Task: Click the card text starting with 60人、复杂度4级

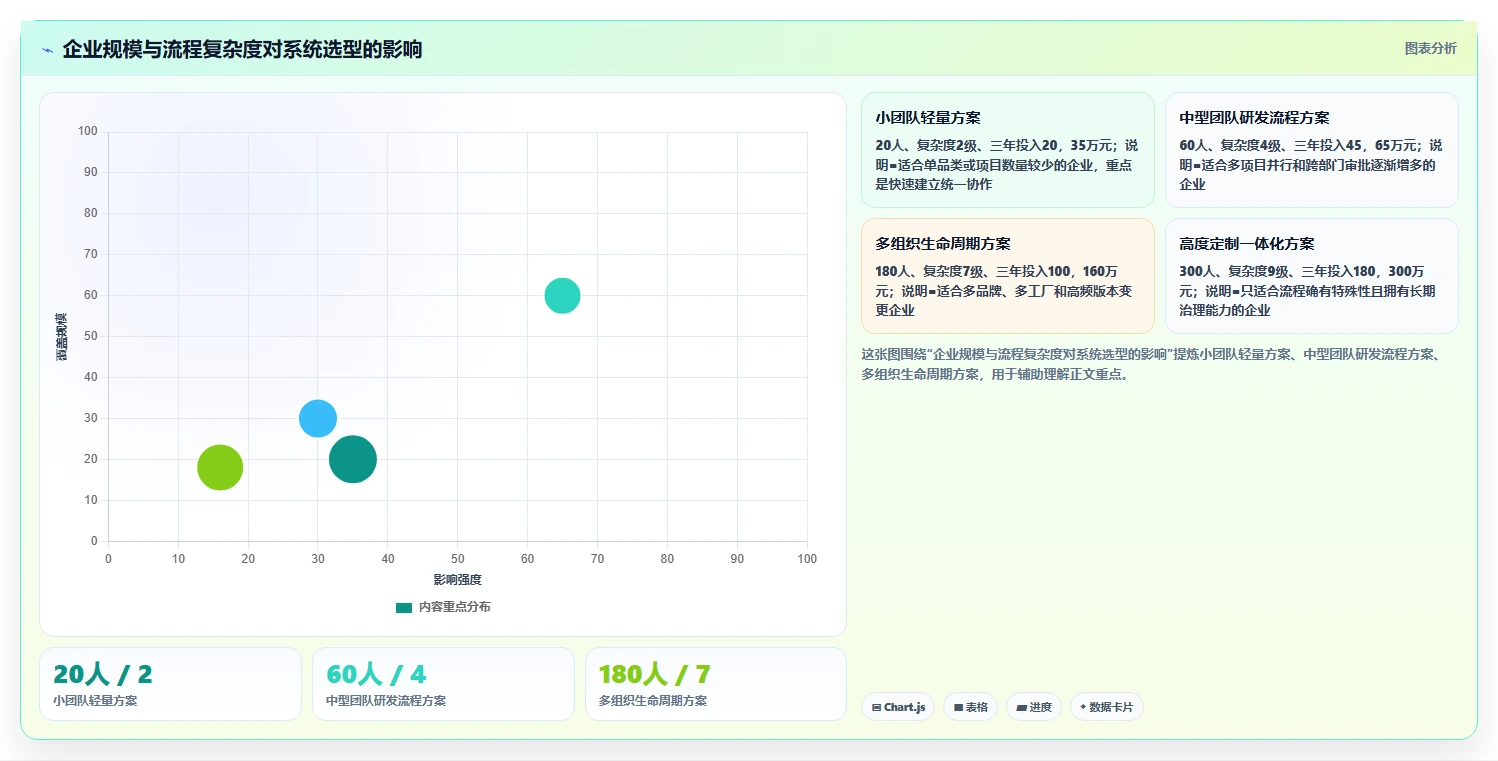Action: [x=1311, y=165]
